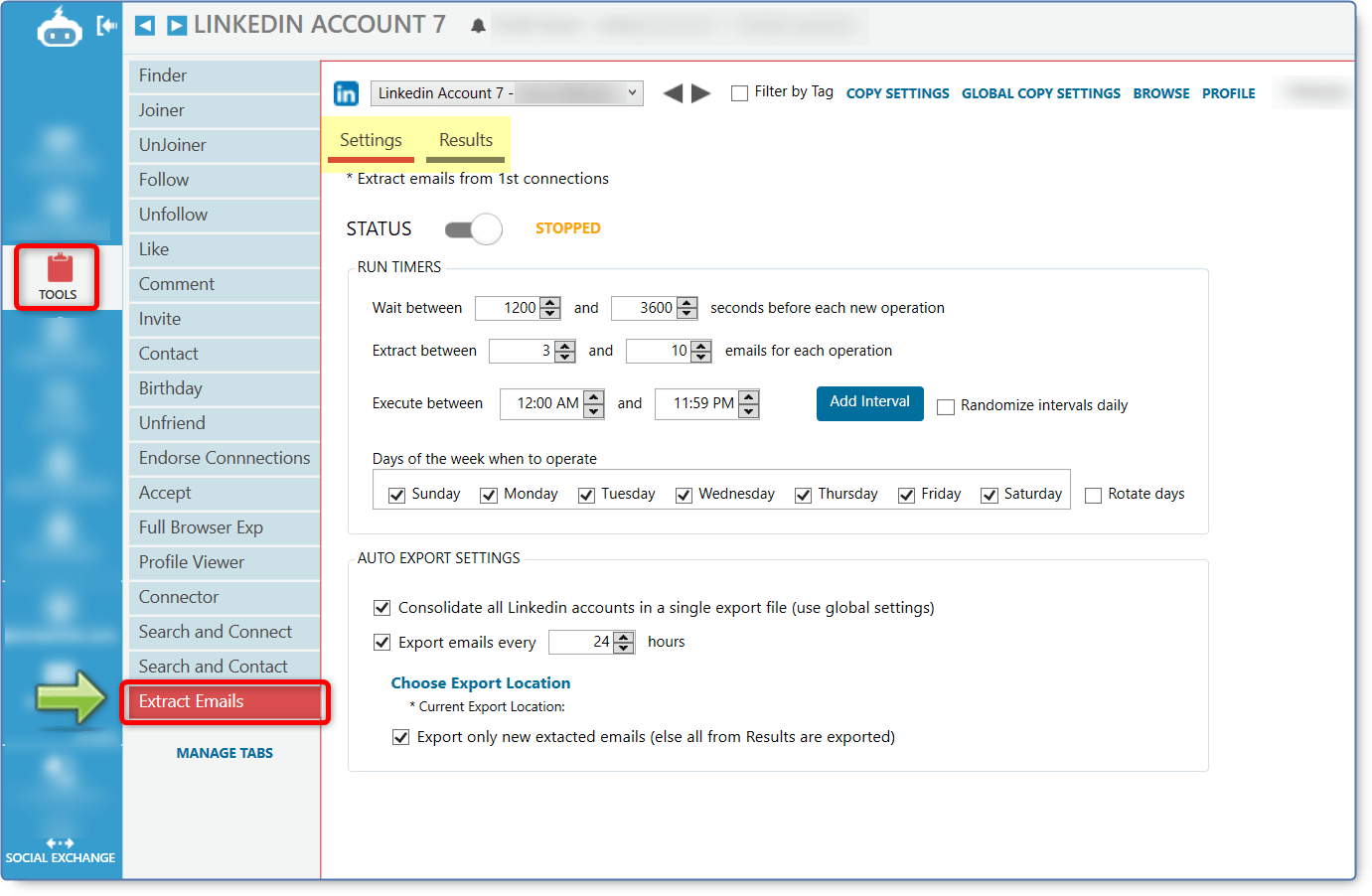Uncheck Tuesday operating day
This screenshot has width=1372, height=896.
coord(586,495)
